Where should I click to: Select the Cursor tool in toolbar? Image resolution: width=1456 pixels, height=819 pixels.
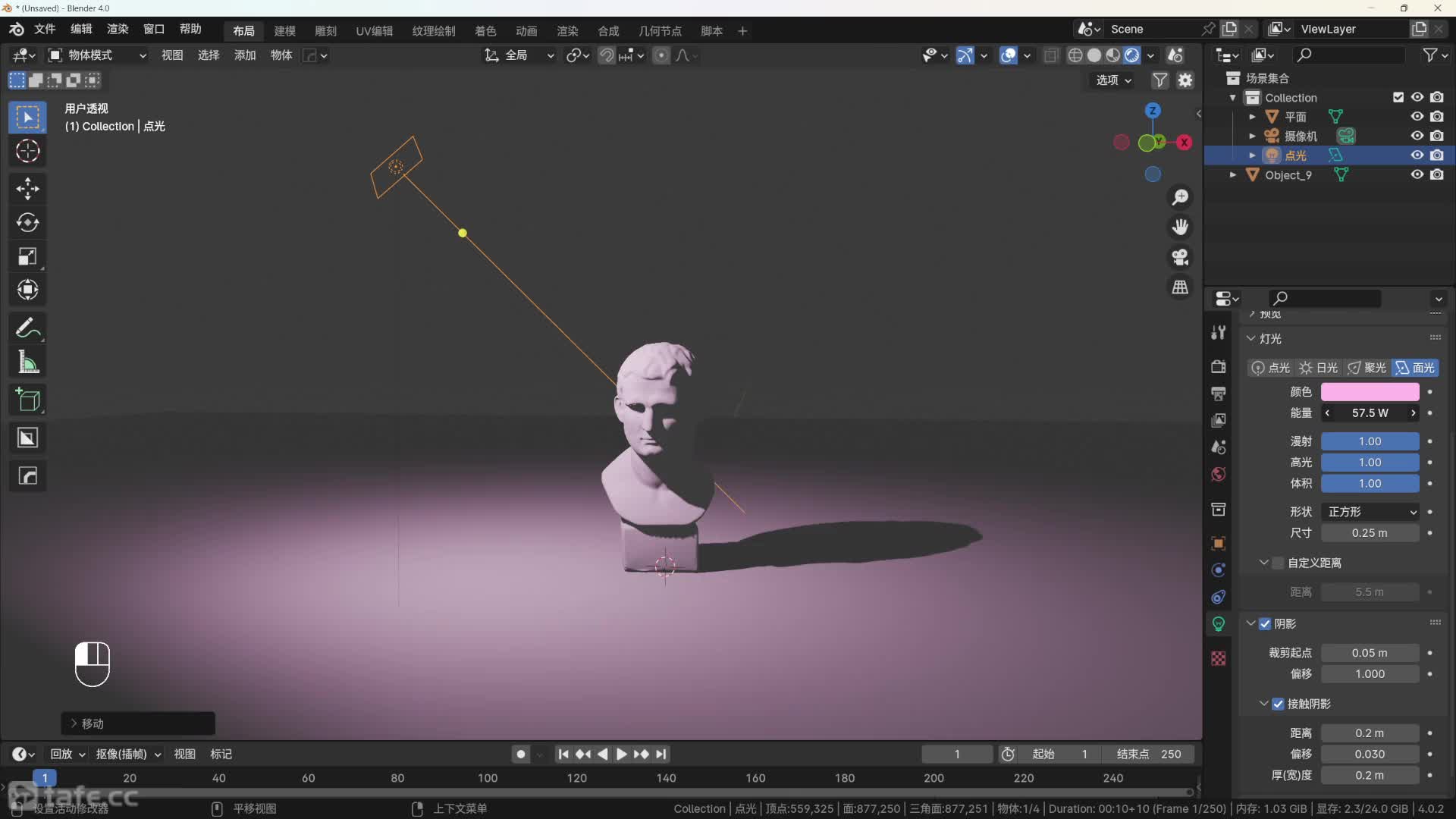[28, 152]
